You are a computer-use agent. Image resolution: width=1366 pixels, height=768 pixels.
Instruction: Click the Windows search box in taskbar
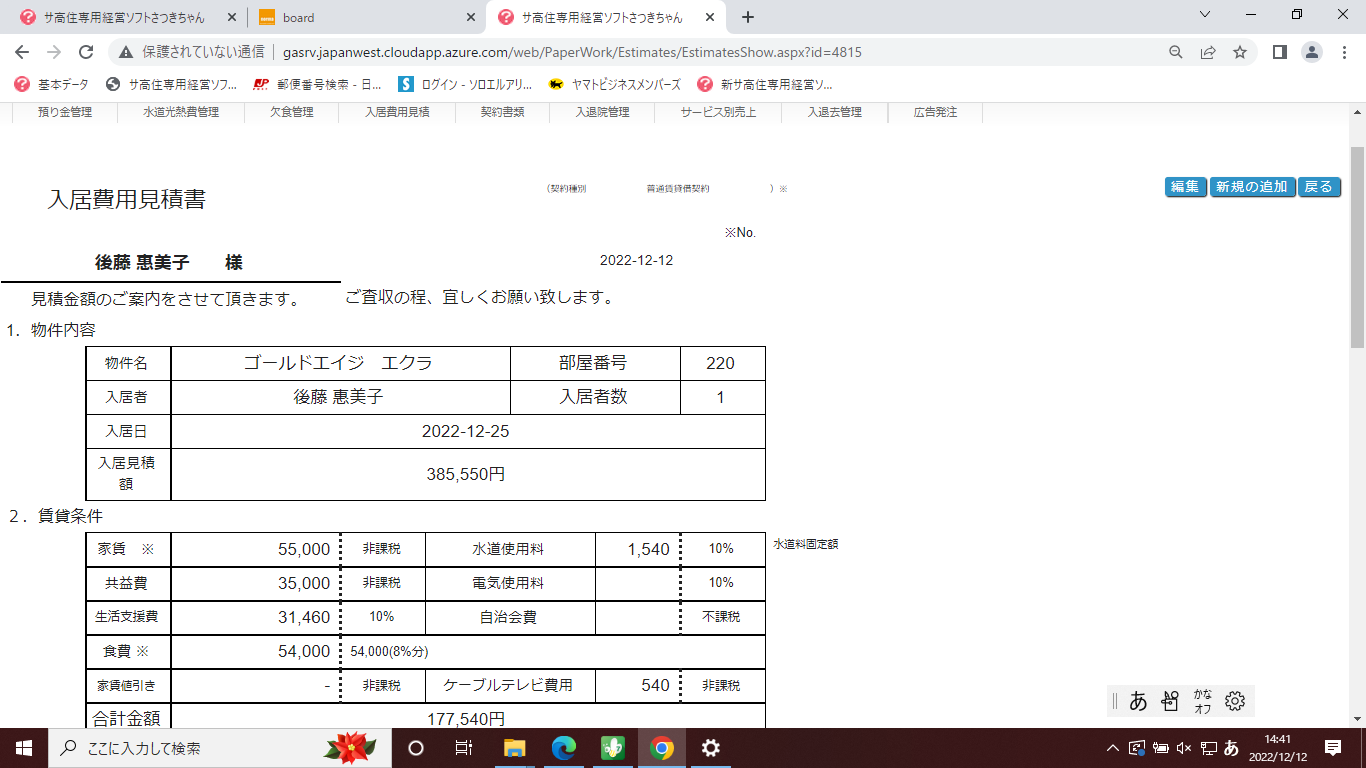coord(190,748)
